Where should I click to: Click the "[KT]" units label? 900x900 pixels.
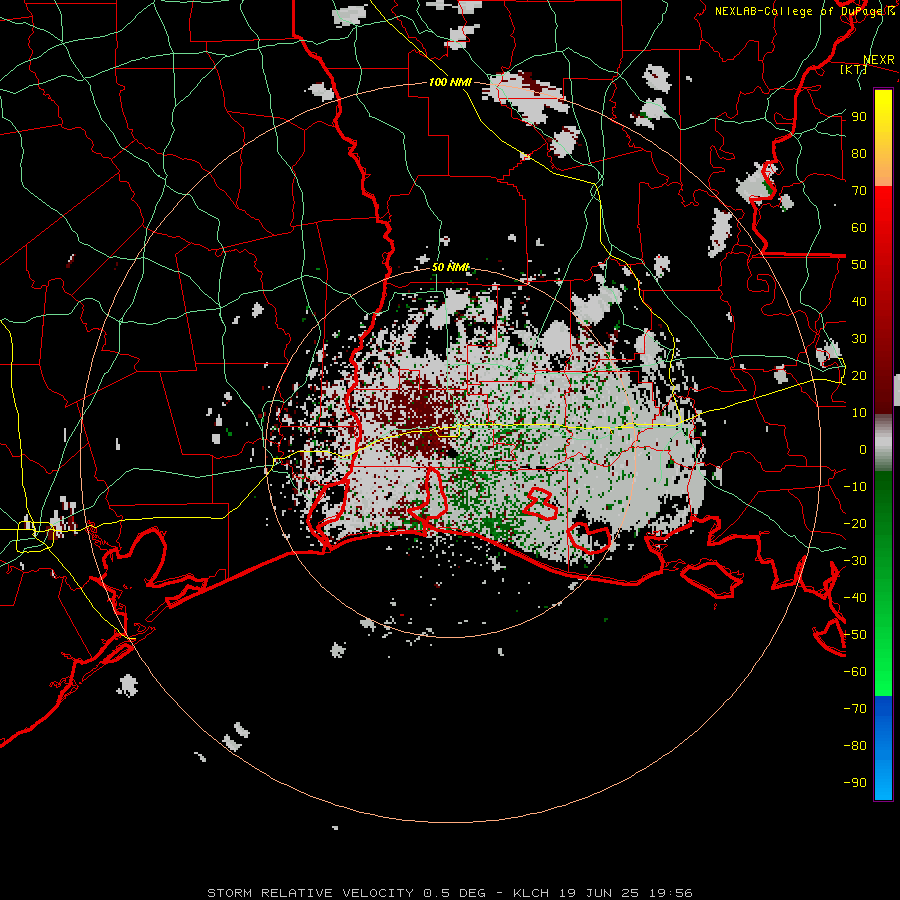click(x=854, y=69)
